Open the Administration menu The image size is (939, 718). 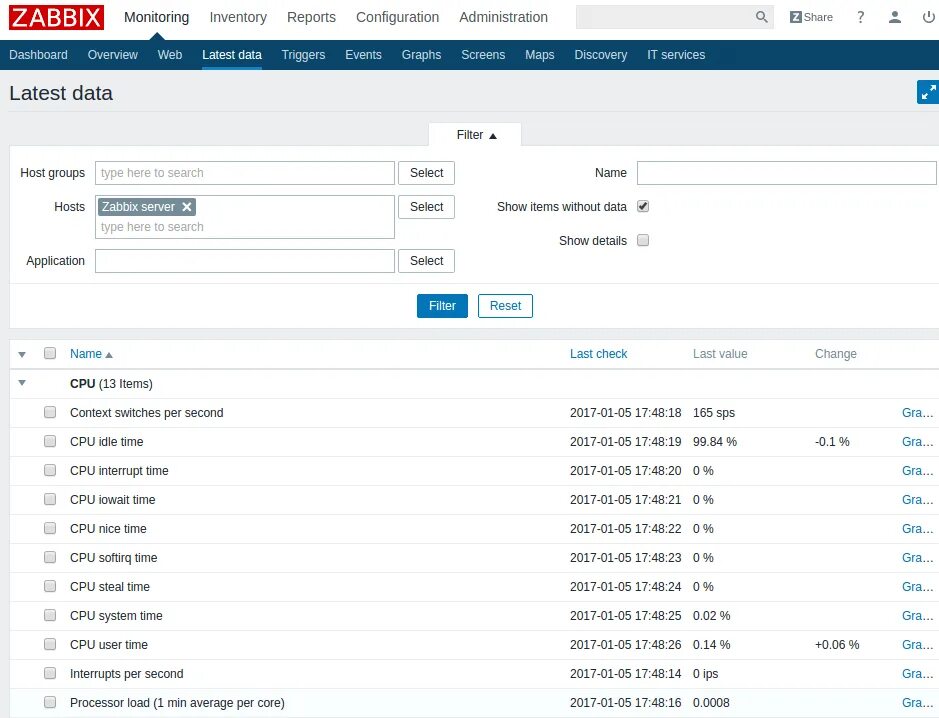click(504, 17)
